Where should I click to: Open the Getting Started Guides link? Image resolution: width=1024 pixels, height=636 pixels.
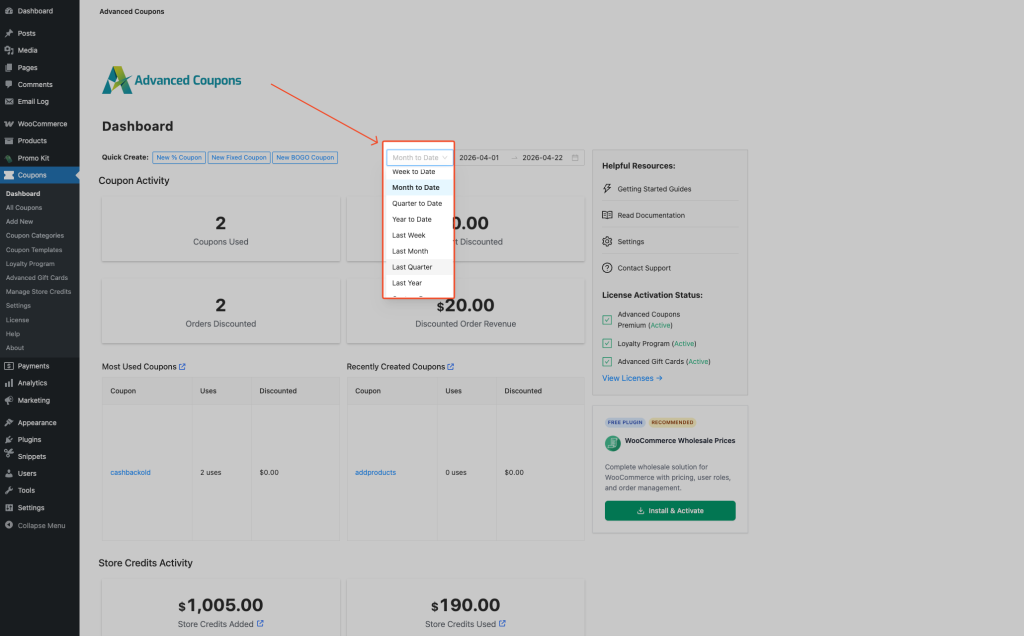pyautogui.click(x=654, y=189)
